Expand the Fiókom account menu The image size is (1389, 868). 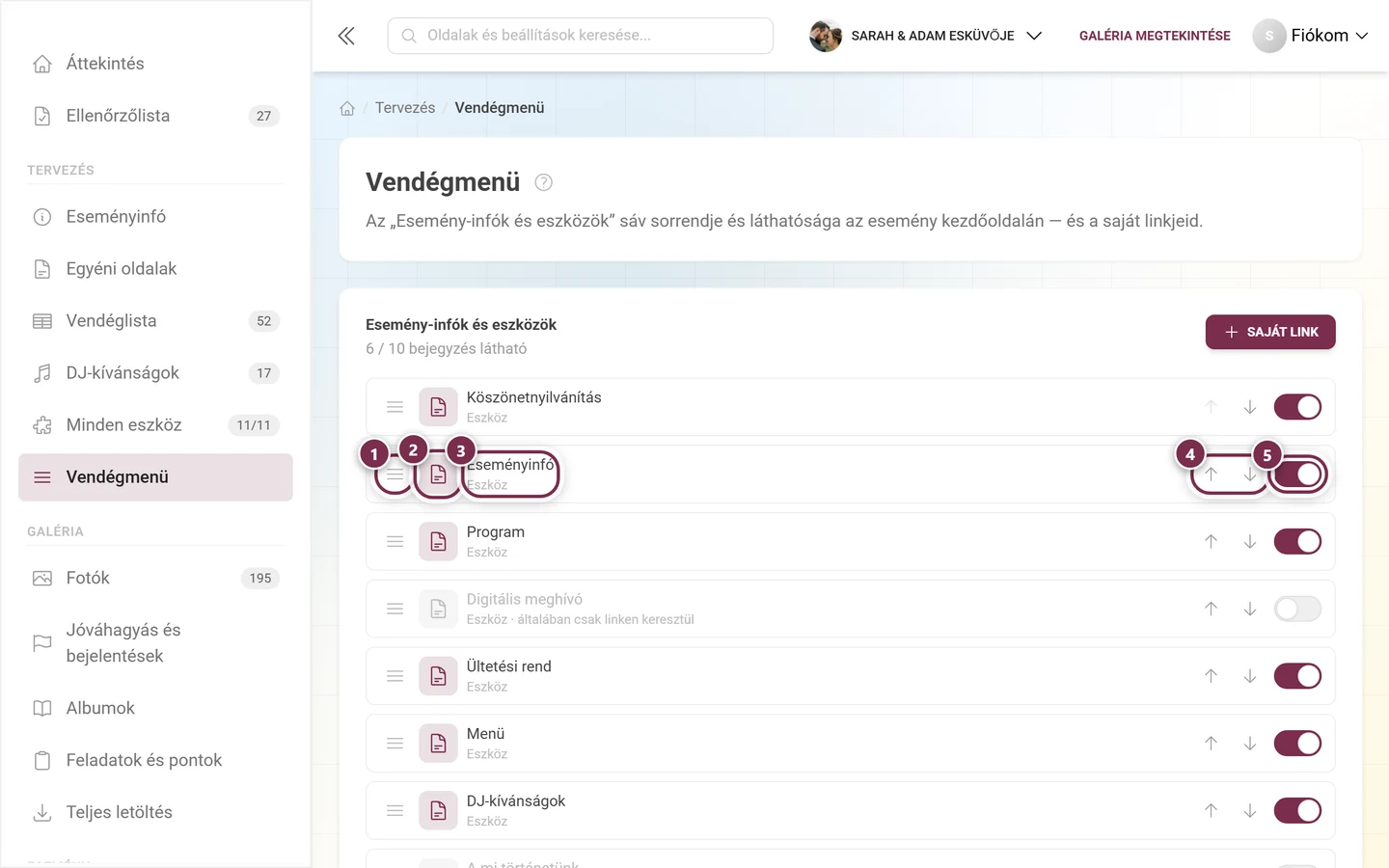click(1310, 36)
